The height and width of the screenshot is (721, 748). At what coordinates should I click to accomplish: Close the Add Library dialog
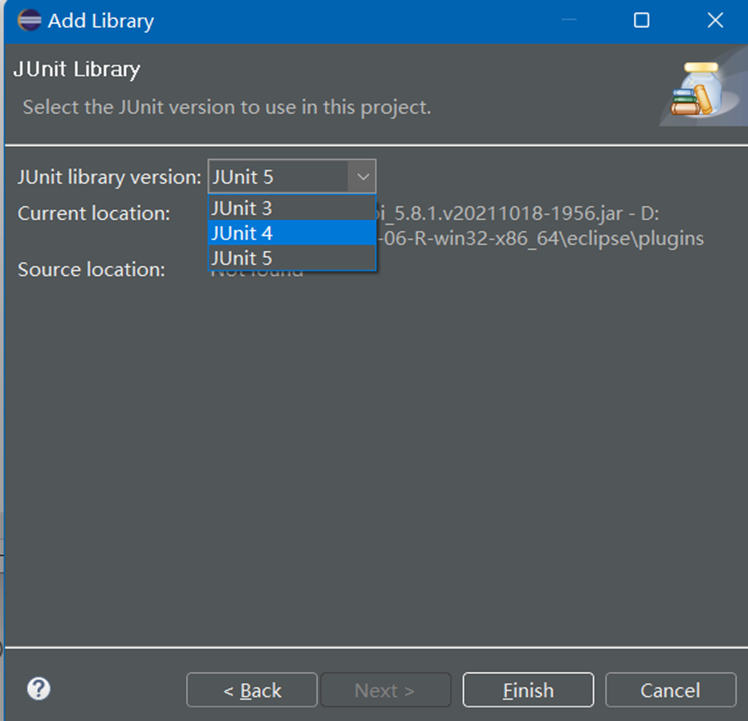click(714, 20)
